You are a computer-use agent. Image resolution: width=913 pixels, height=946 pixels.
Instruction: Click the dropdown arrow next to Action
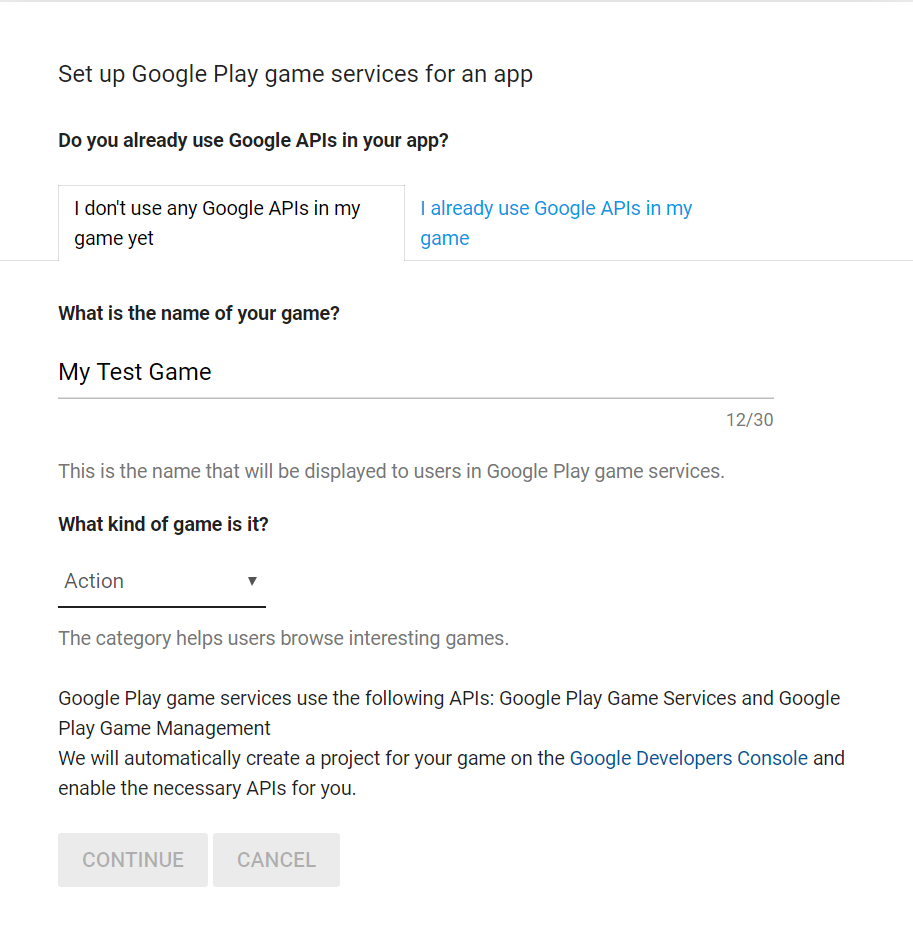click(x=252, y=581)
